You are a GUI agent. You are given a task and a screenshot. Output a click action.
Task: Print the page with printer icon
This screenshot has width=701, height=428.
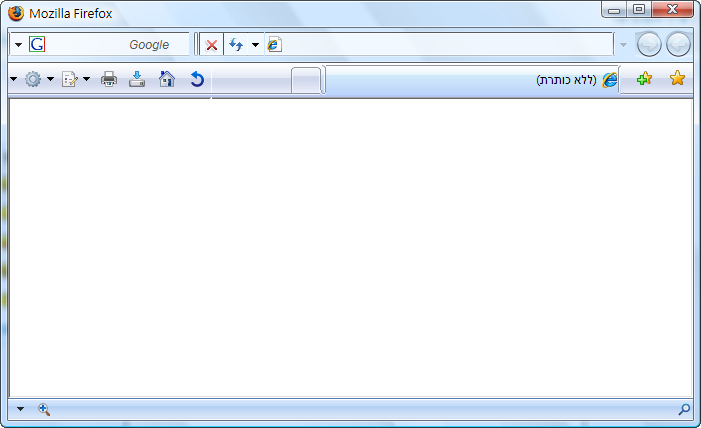point(109,79)
